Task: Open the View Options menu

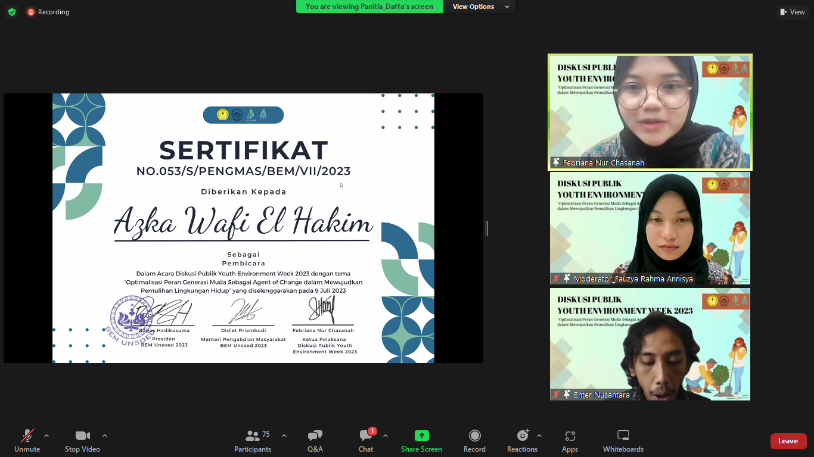Action: [478, 7]
